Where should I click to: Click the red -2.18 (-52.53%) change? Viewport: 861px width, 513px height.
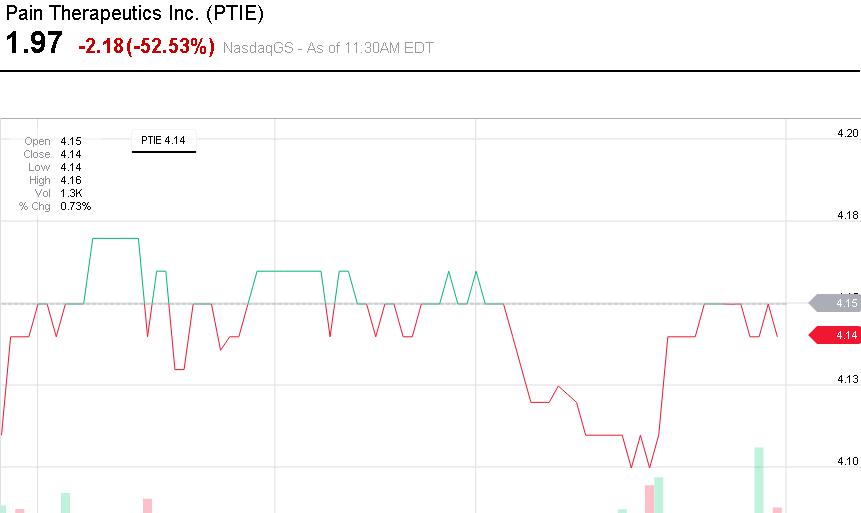(x=146, y=46)
